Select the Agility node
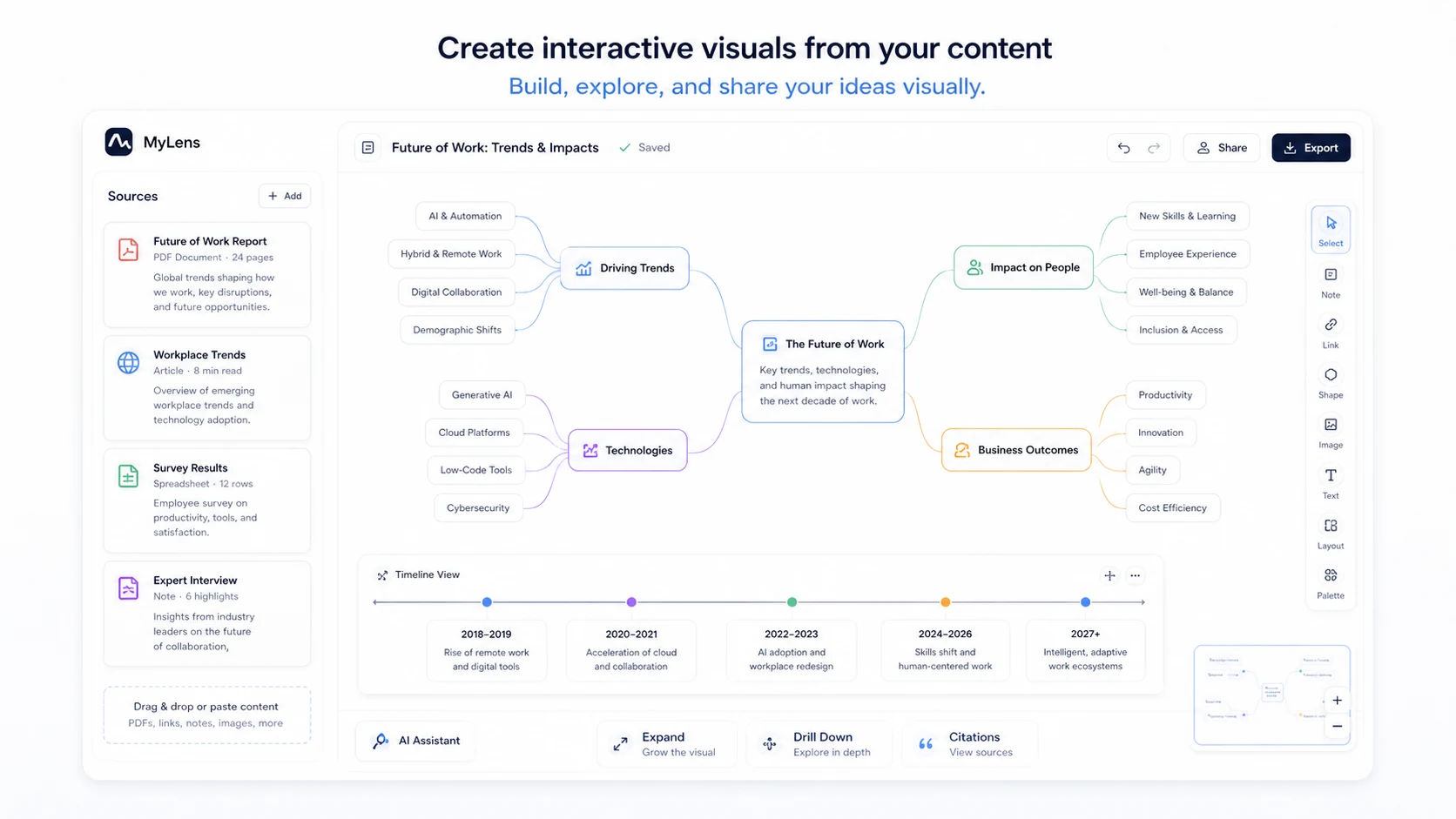Image resolution: width=1456 pixels, height=819 pixels. pyautogui.click(x=1152, y=470)
